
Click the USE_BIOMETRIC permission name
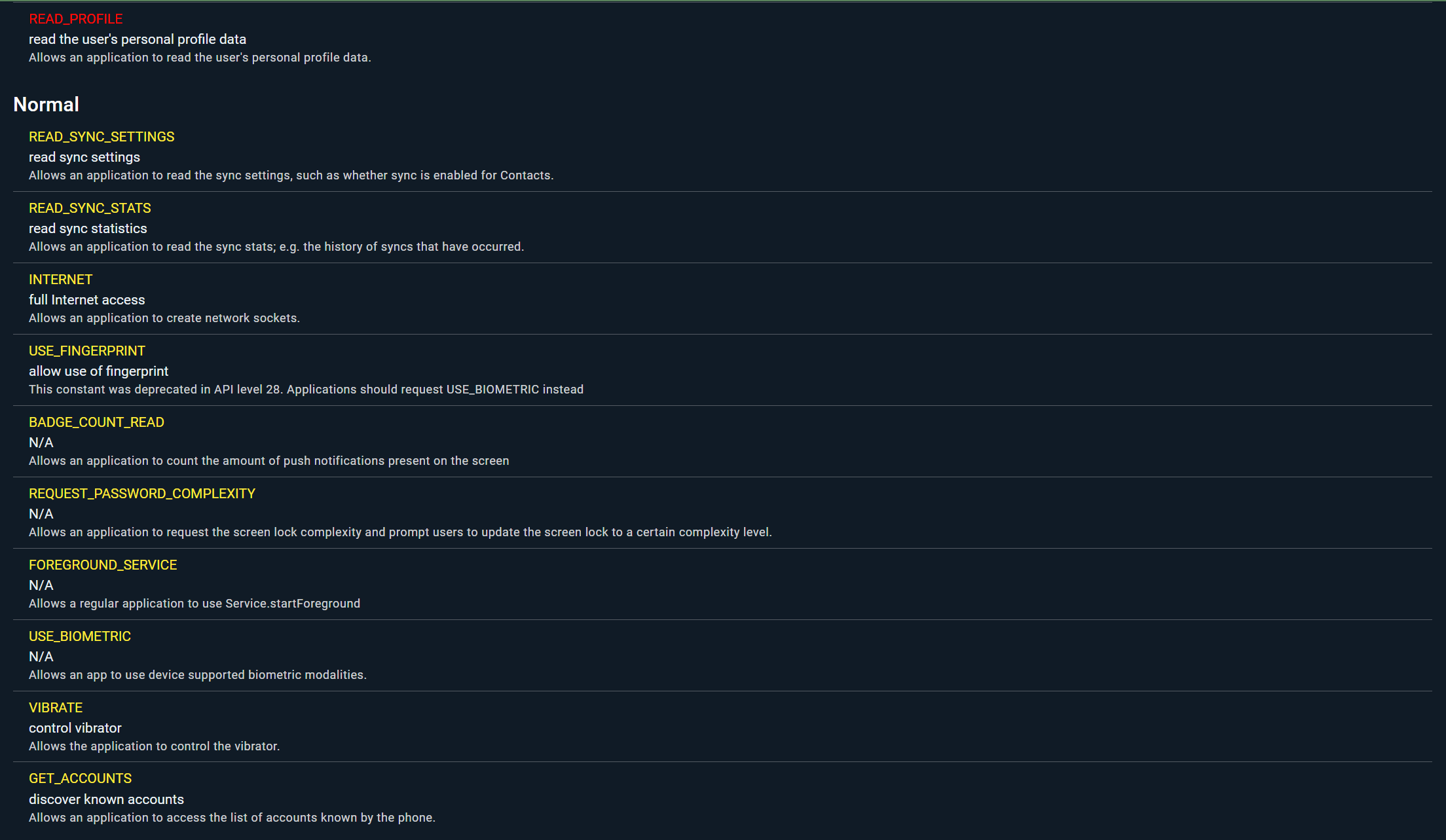click(80, 636)
